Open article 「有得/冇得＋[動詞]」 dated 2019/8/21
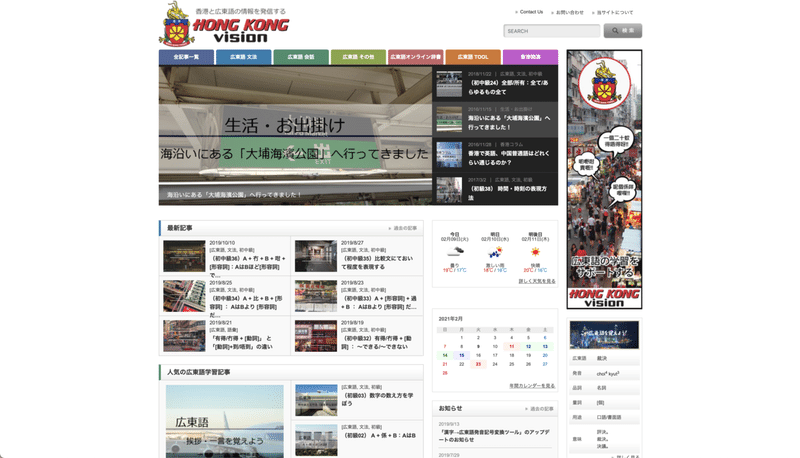 click(241, 342)
